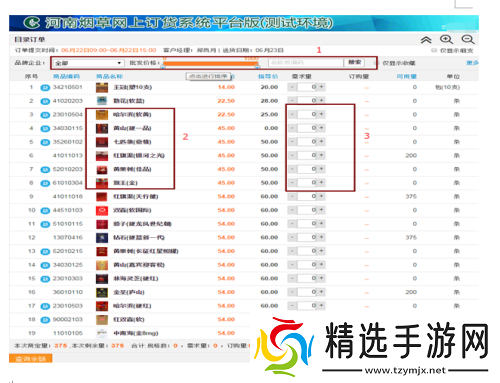Screen dimensions: 500x383
Task: Decrease demand quantity for item 61010304
Action: (292, 183)
